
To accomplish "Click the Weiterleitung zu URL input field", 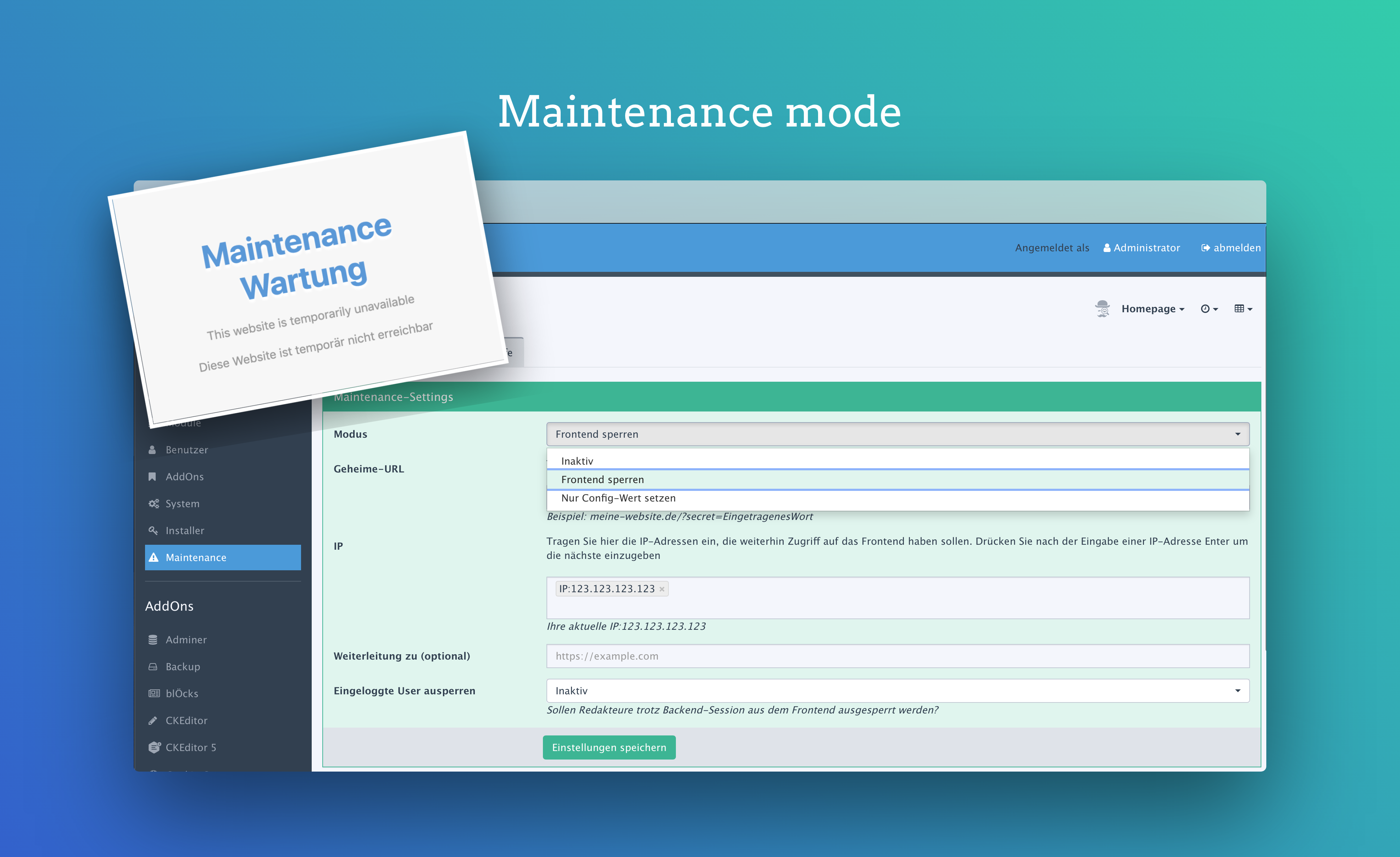I will pos(897,656).
